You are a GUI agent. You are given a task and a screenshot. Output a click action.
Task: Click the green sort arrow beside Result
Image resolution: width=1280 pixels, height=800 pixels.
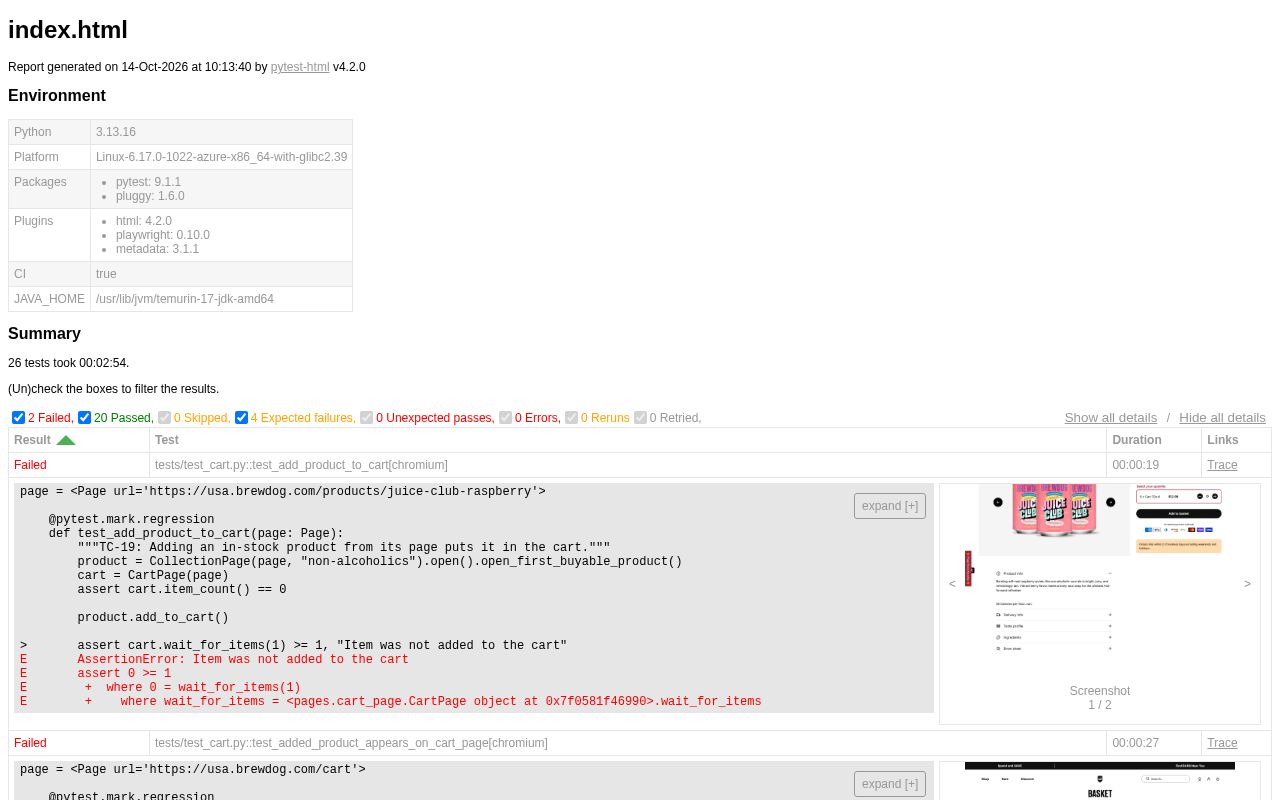(66, 440)
